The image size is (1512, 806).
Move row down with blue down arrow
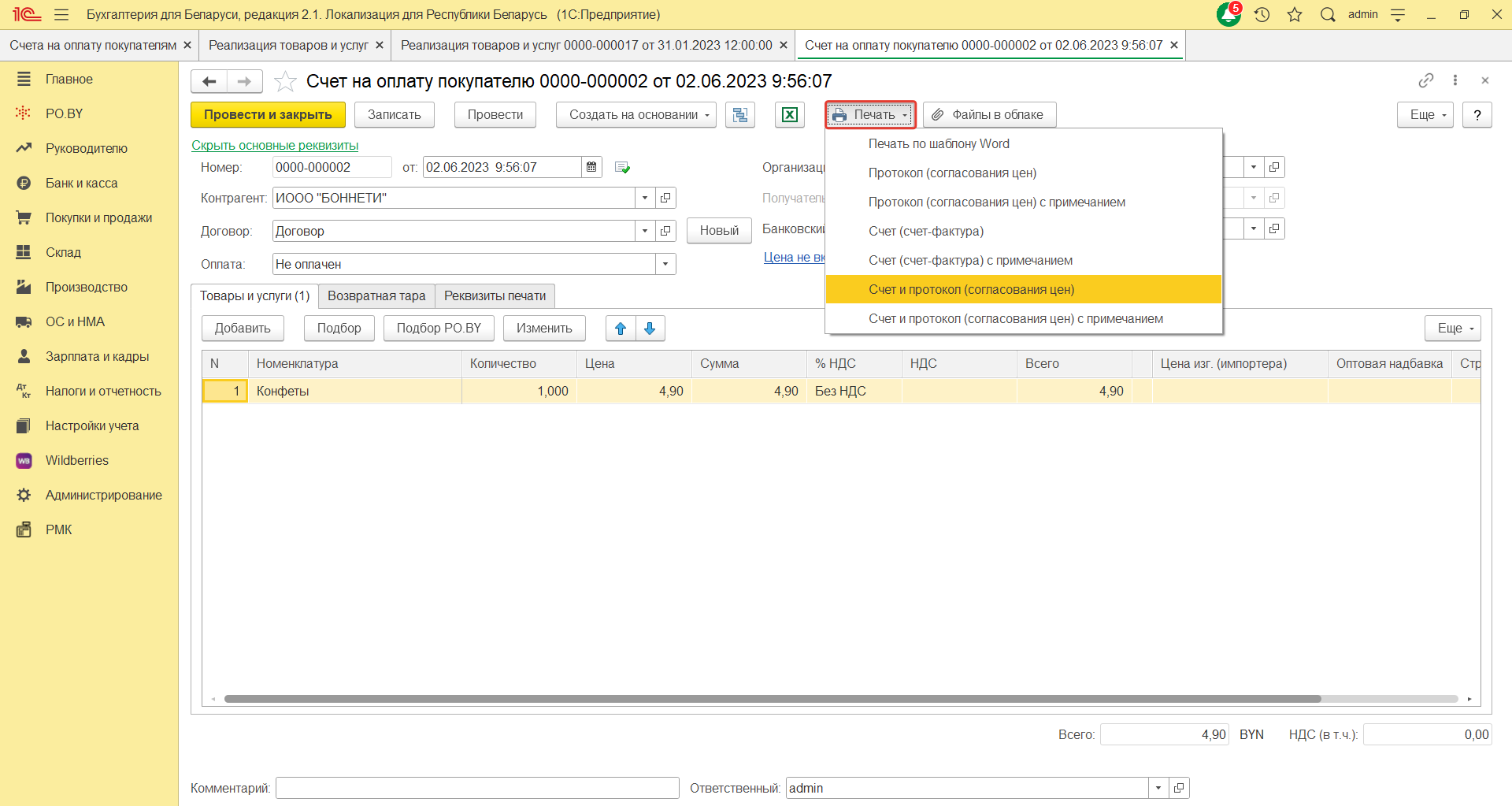pyautogui.click(x=650, y=329)
